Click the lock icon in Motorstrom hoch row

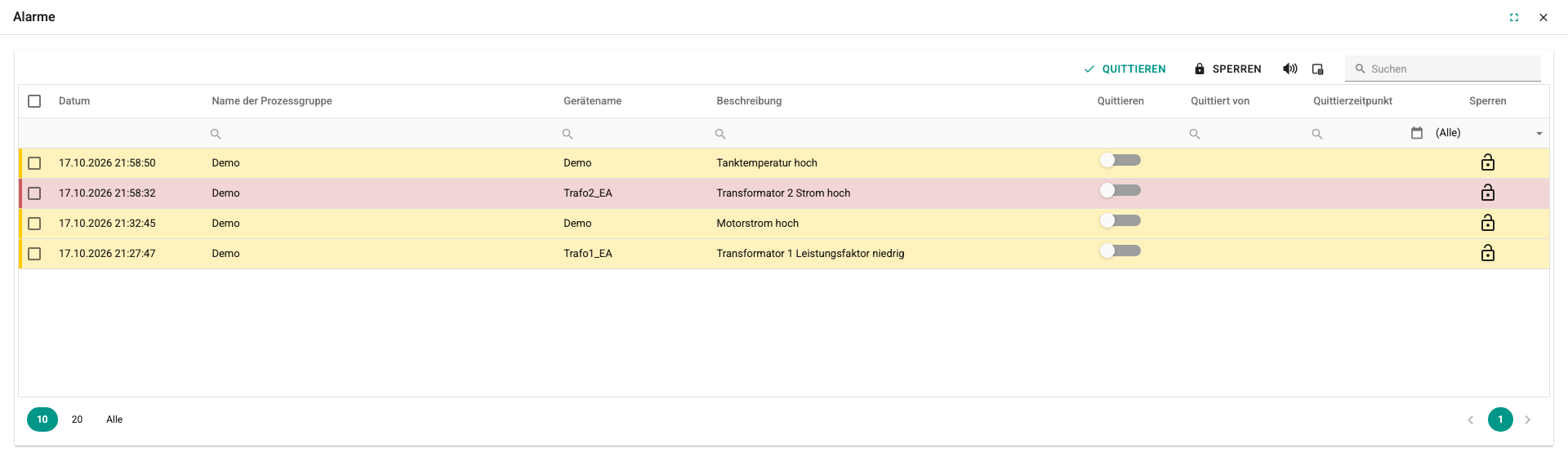pyautogui.click(x=1488, y=223)
